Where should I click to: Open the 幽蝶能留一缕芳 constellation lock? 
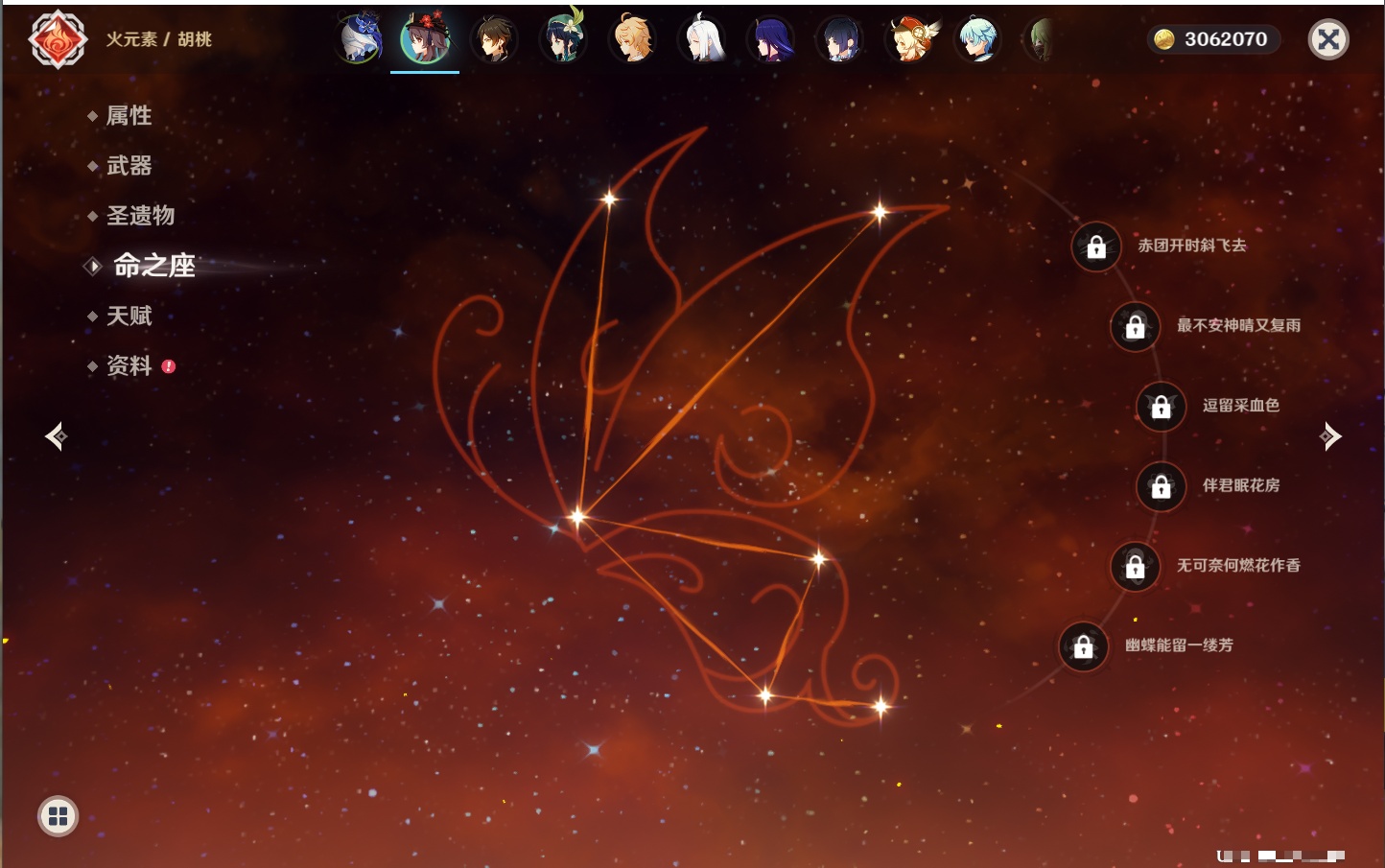tap(1083, 646)
